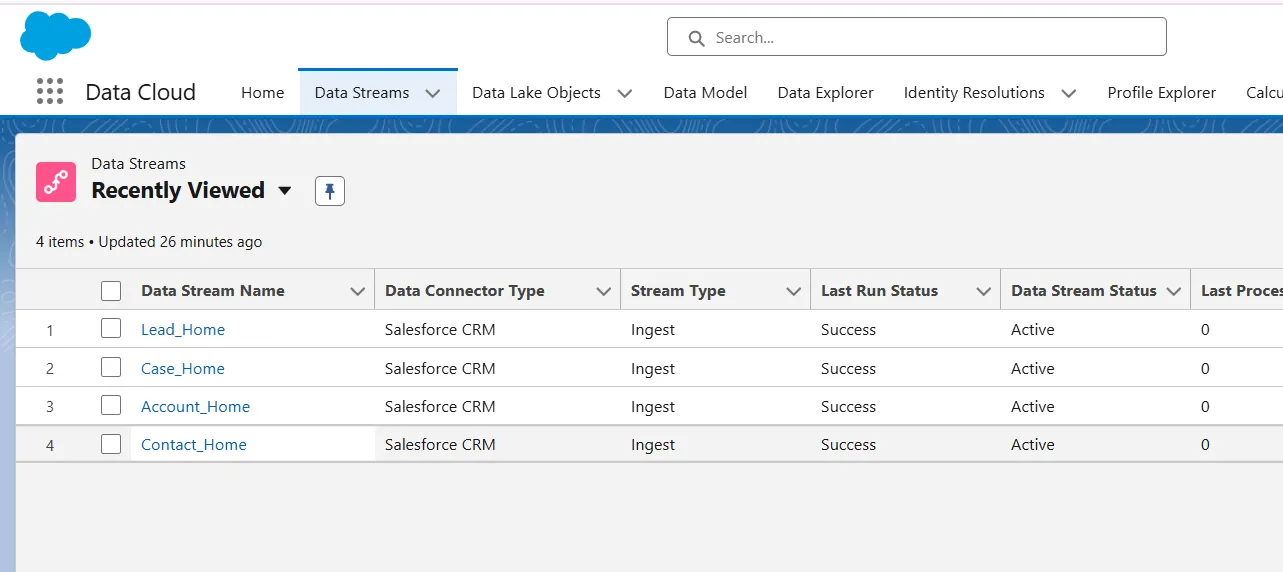This screenshot has width=1283, height=572.
Task: Switch to the Data Model tab
Action: point(705,93)
